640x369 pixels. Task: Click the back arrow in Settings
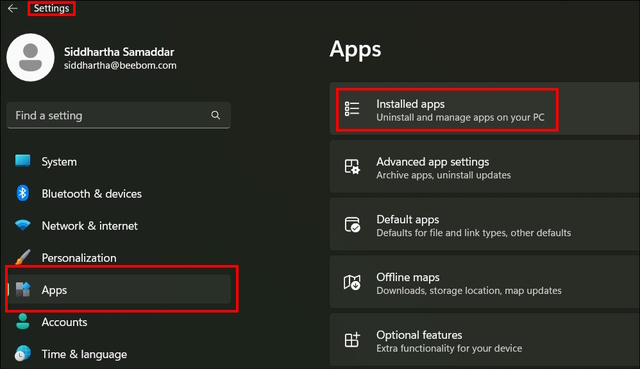(x=13, y=8)
